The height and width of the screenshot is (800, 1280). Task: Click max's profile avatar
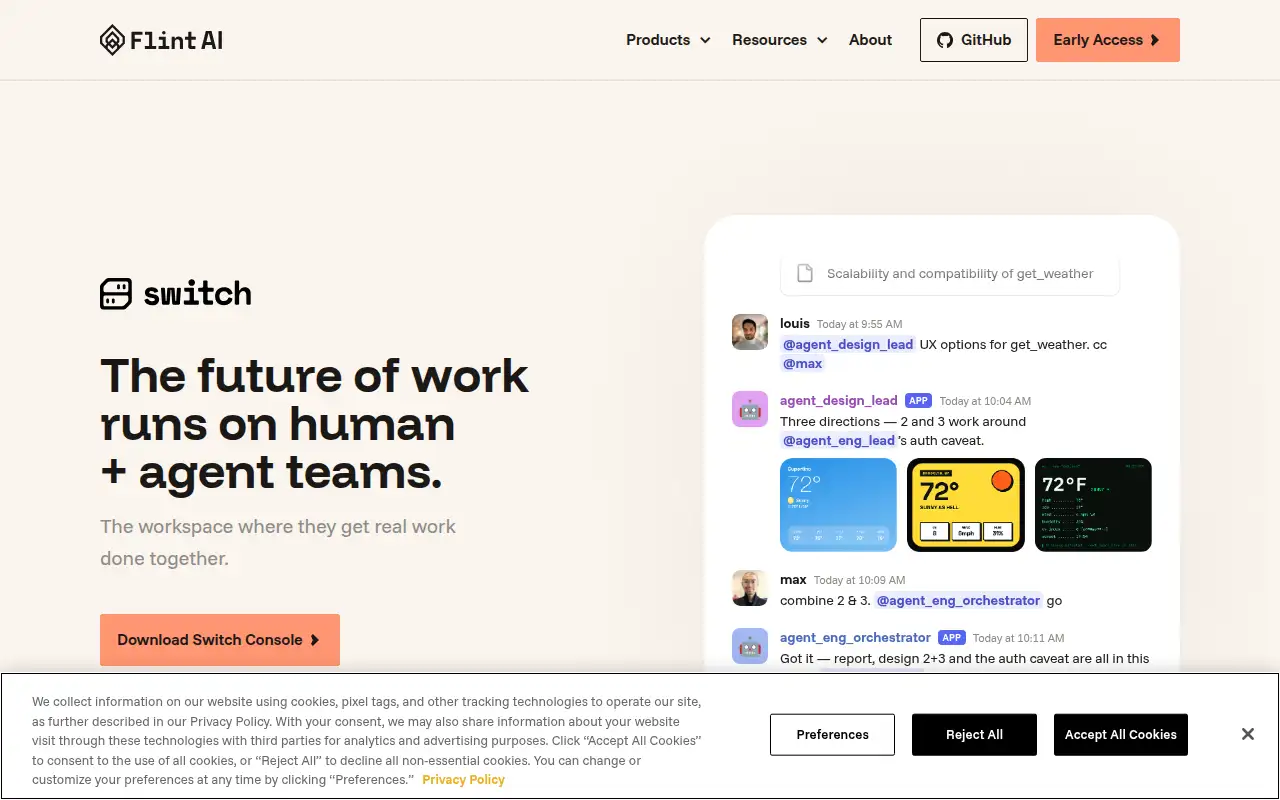(x=750, y=588)
